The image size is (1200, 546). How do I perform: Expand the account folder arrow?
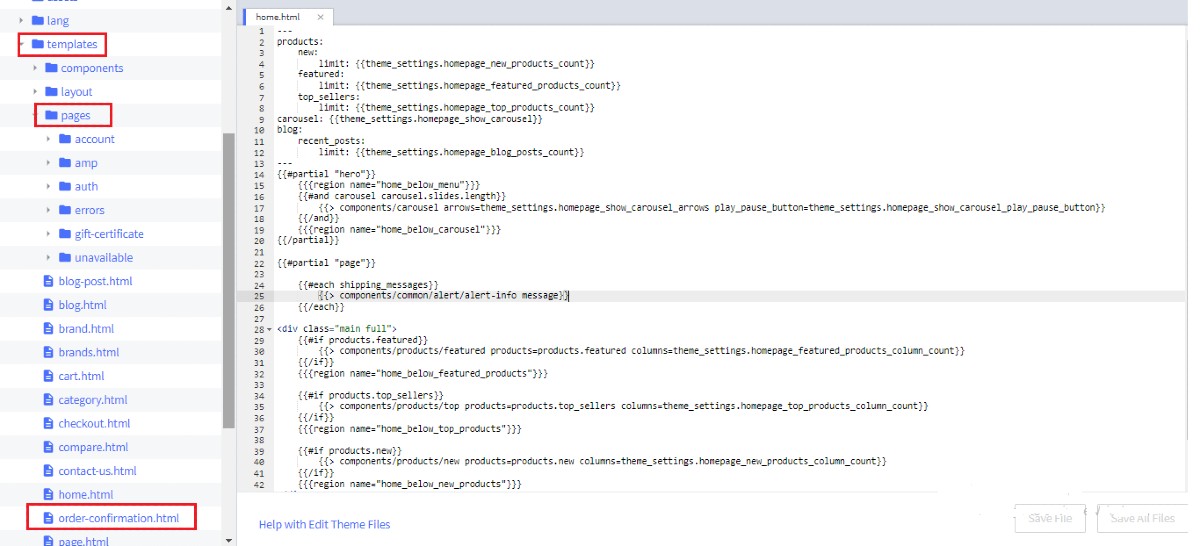49,139
